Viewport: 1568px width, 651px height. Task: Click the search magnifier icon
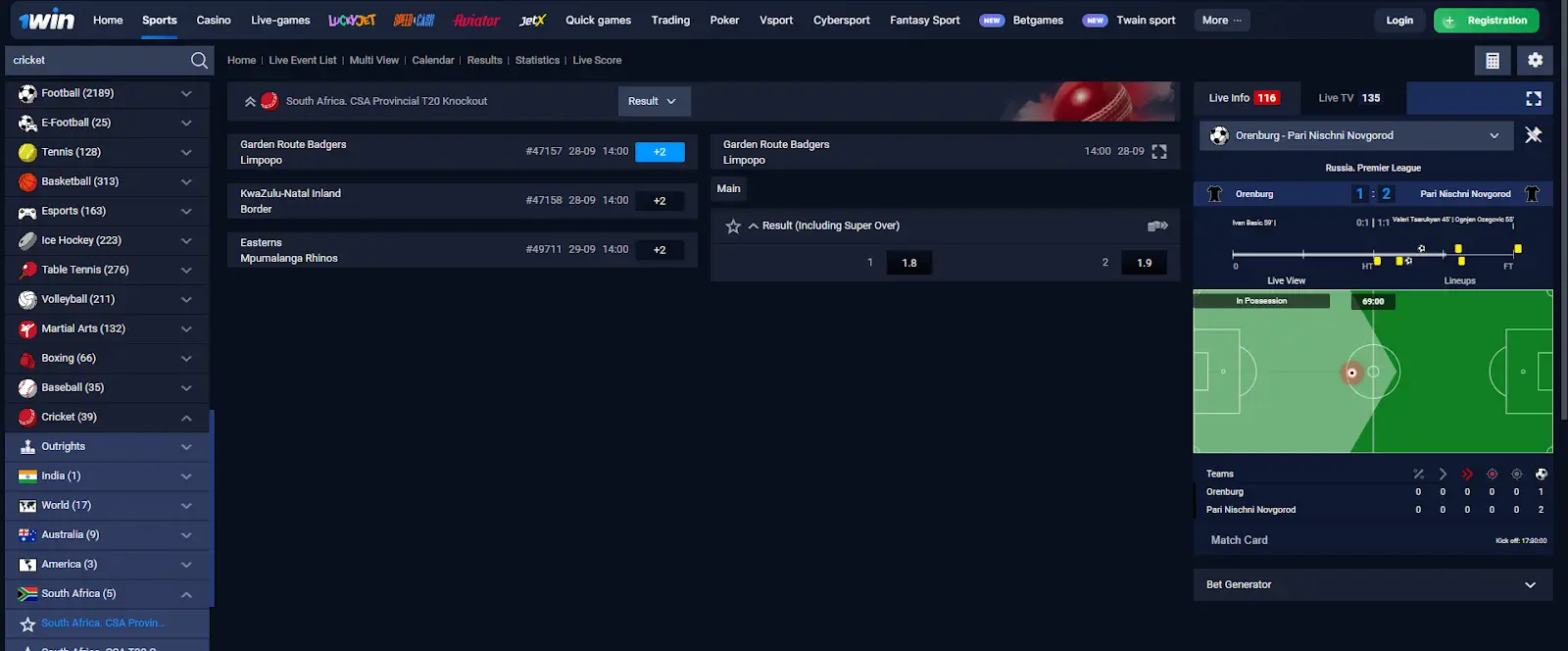(x=199, y=61)
